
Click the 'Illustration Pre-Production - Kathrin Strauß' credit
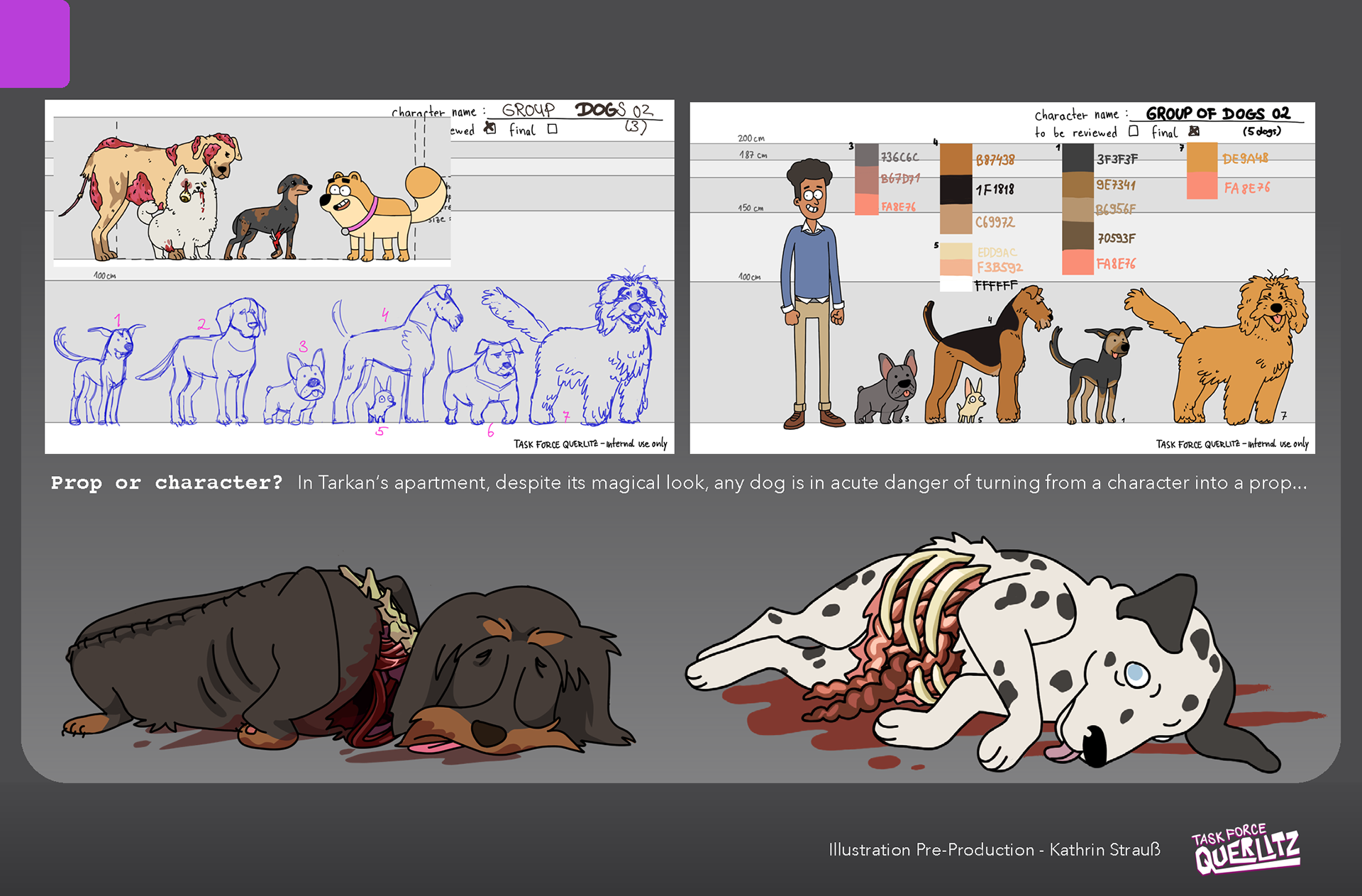(x=994, y=849)
